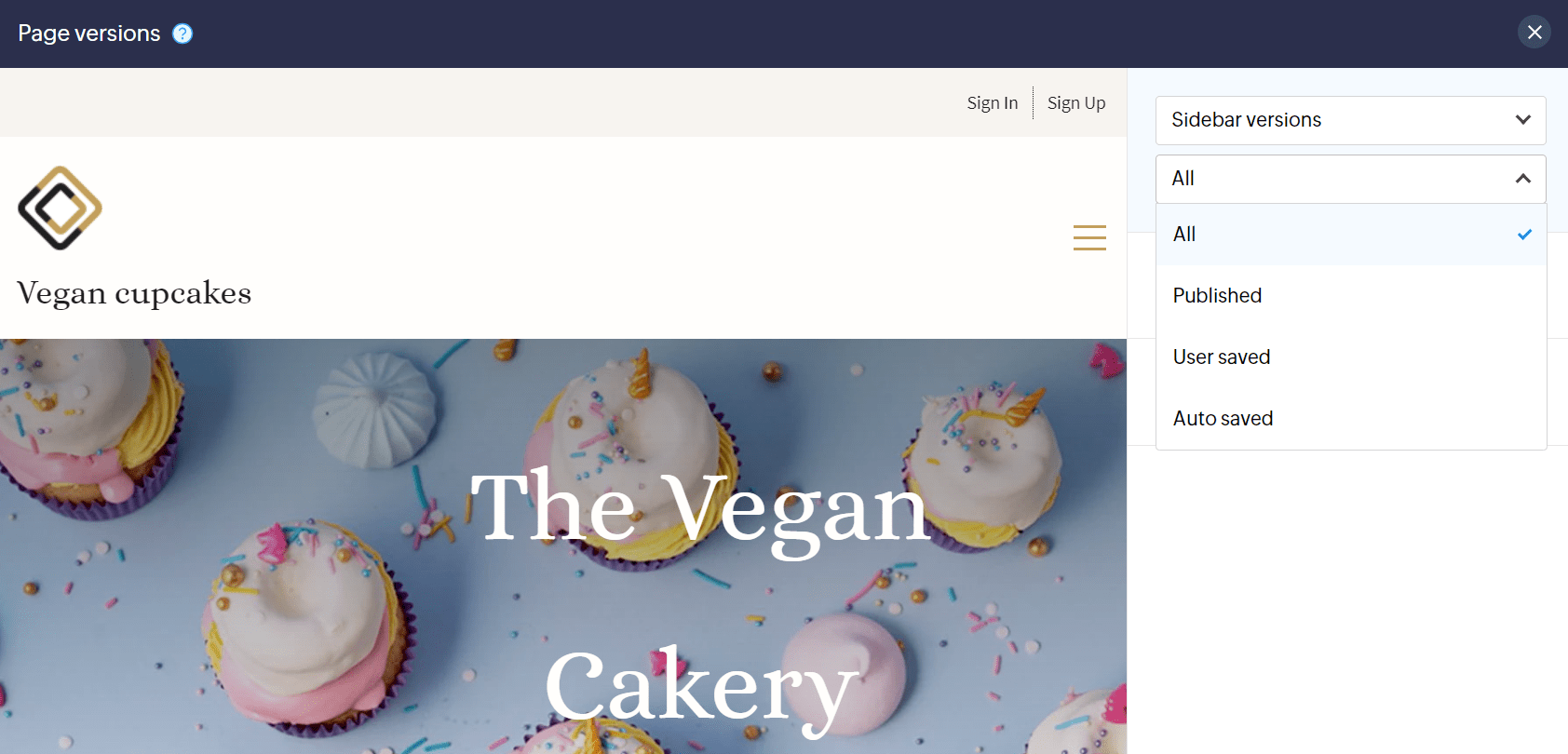Close the Page versions dialog

coord(1534,32)
